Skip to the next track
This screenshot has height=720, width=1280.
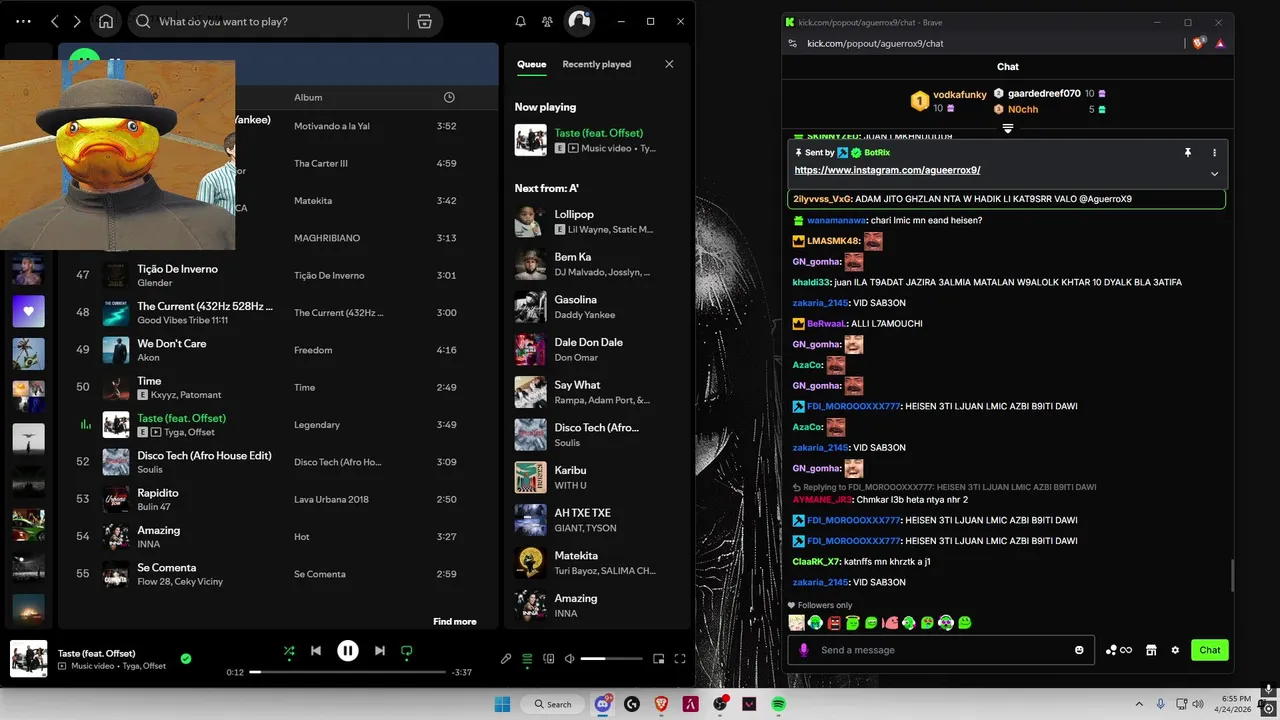380,651
